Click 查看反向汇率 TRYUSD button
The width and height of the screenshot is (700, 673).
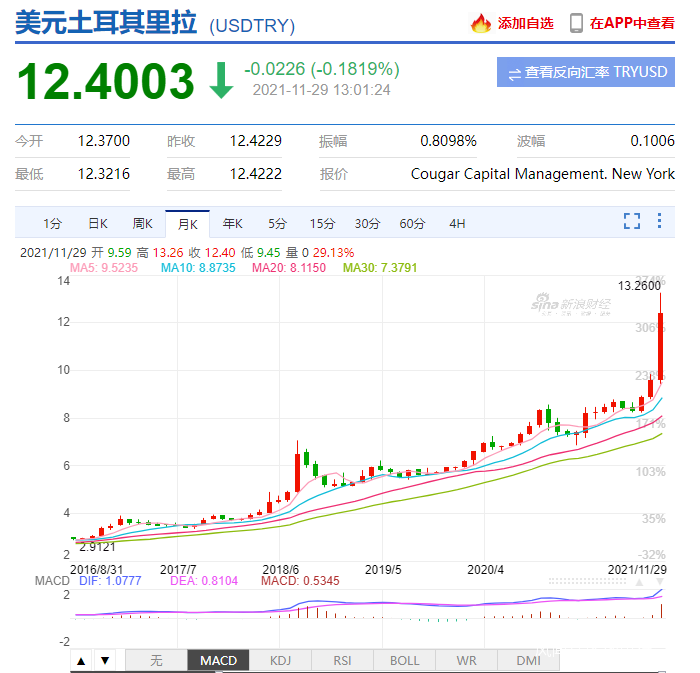586,72
